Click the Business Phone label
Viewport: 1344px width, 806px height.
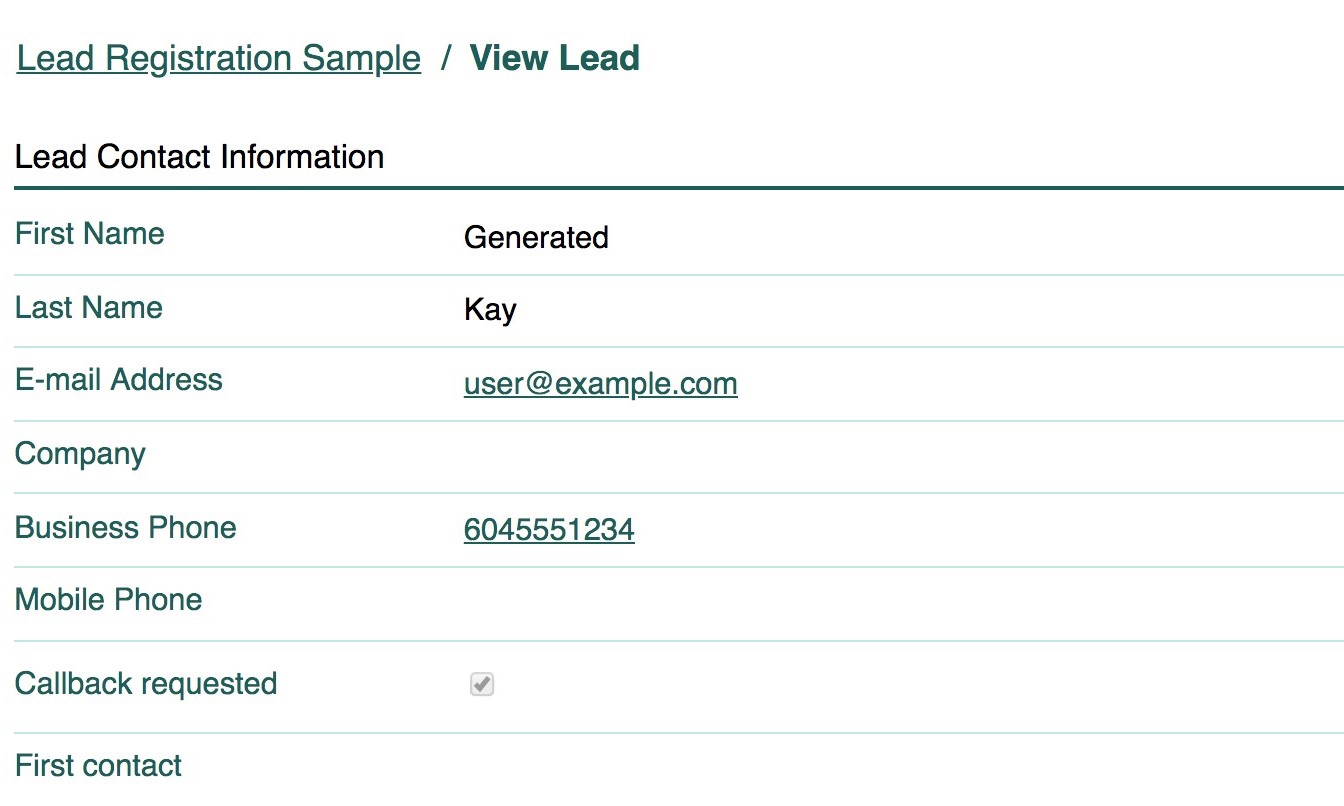pyautogui.click(x=126, y=528)
